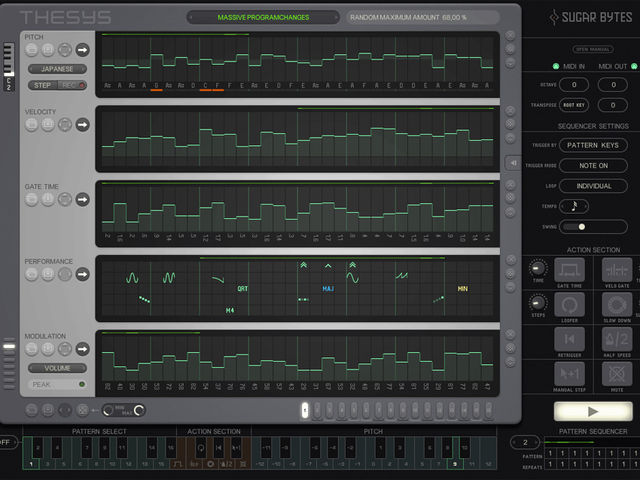Toggle the PEAK modulation option
This screenshot has height=480, width=640.
tap(57, 384)
